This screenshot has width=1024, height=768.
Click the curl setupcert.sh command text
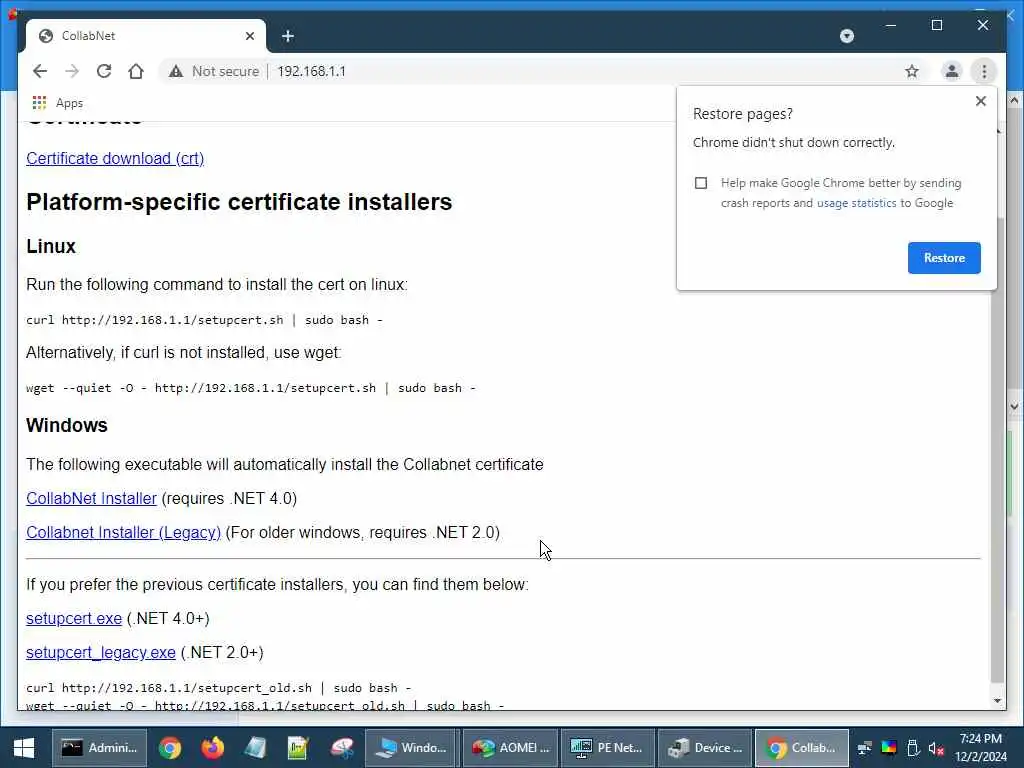[x=204, y=320]
